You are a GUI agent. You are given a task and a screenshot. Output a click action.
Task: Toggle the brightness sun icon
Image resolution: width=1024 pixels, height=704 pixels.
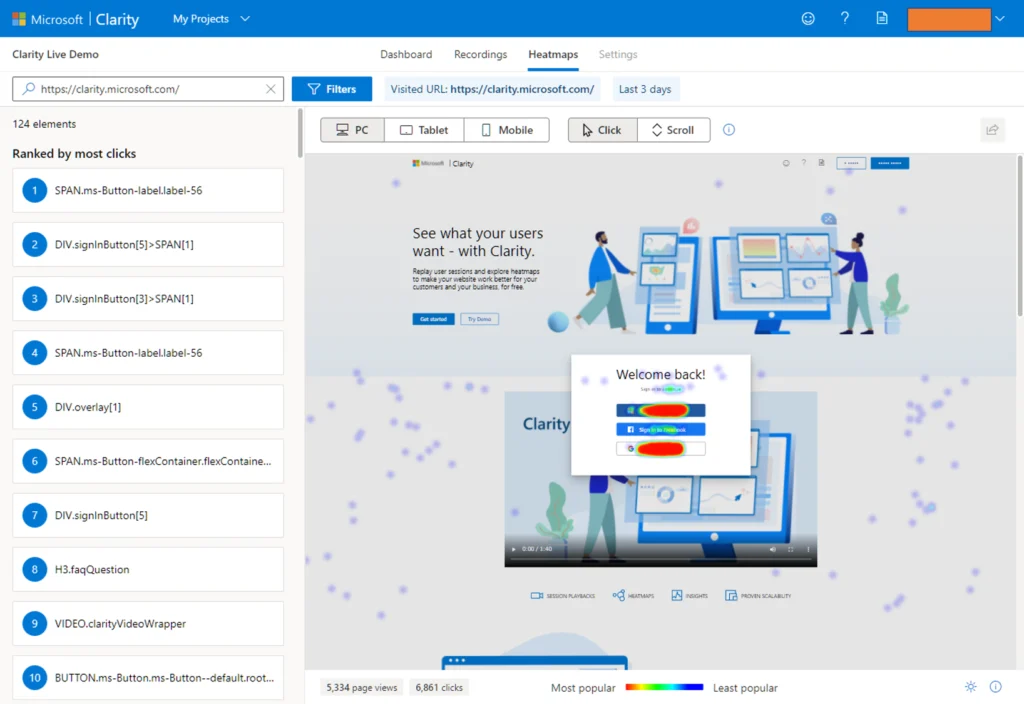coord(970,686)
